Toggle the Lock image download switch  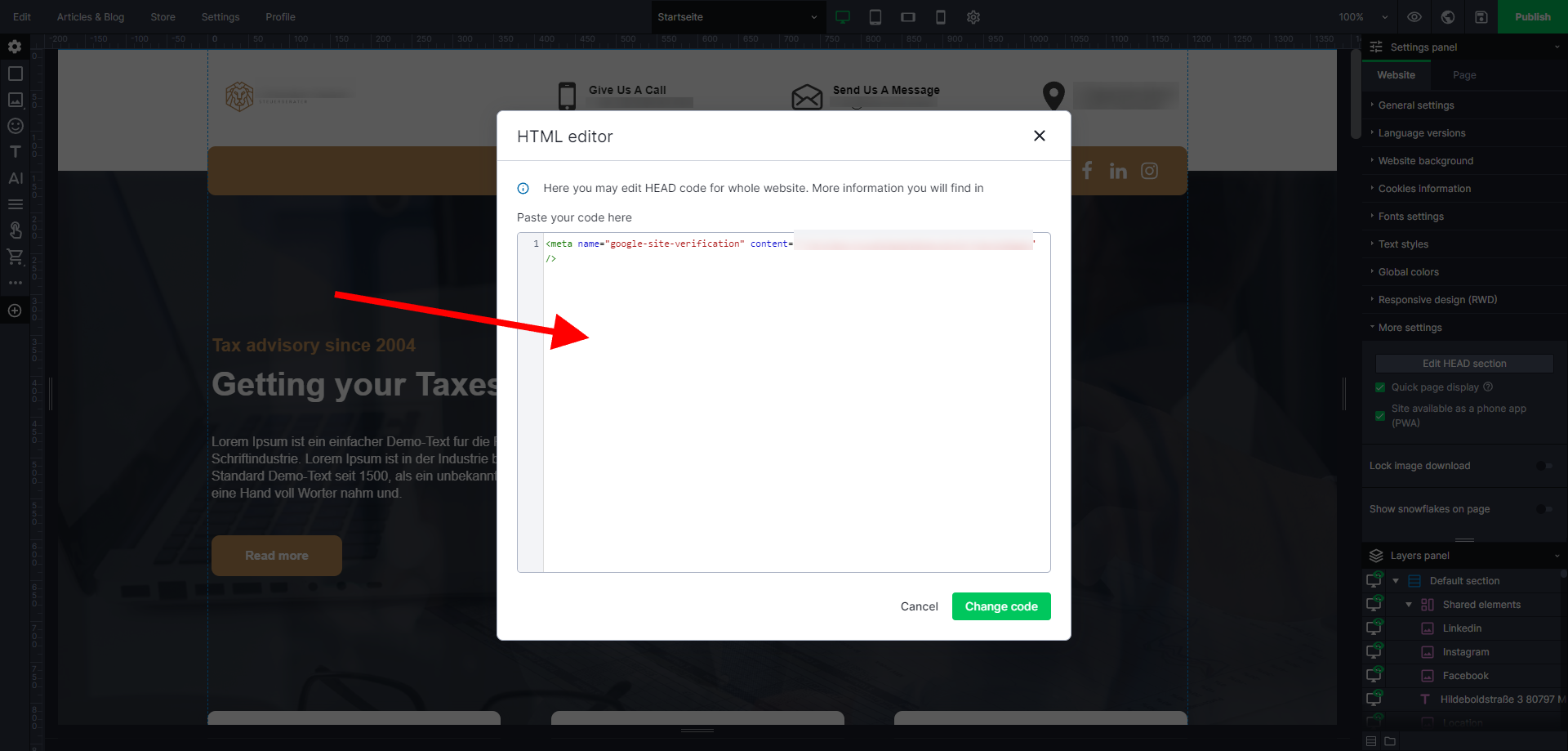point(1543,466)
